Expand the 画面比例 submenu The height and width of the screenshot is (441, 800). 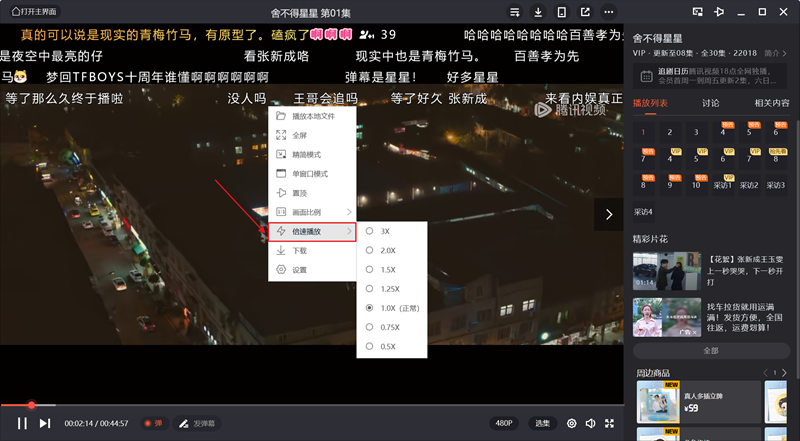click(312, 212)
